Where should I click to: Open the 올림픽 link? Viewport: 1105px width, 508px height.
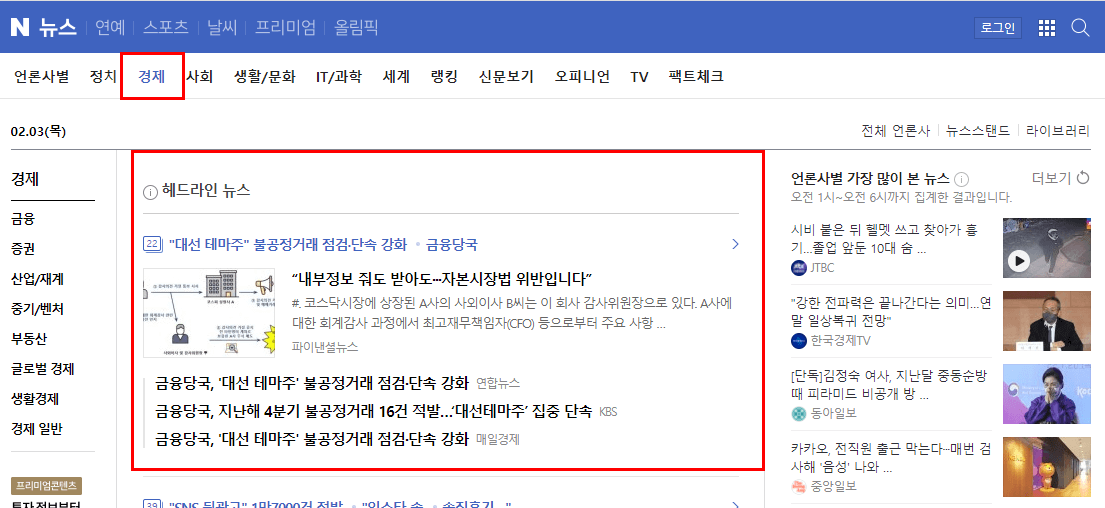(x=356, y=27)
